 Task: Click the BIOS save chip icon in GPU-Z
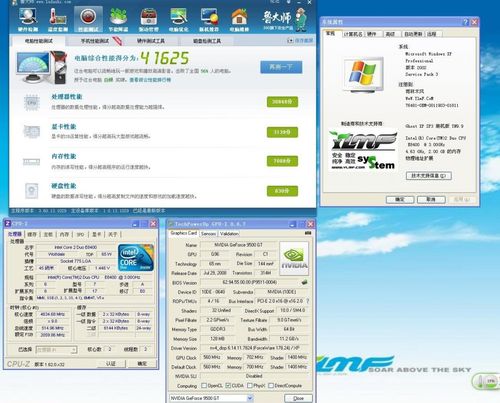pos(304,282)
